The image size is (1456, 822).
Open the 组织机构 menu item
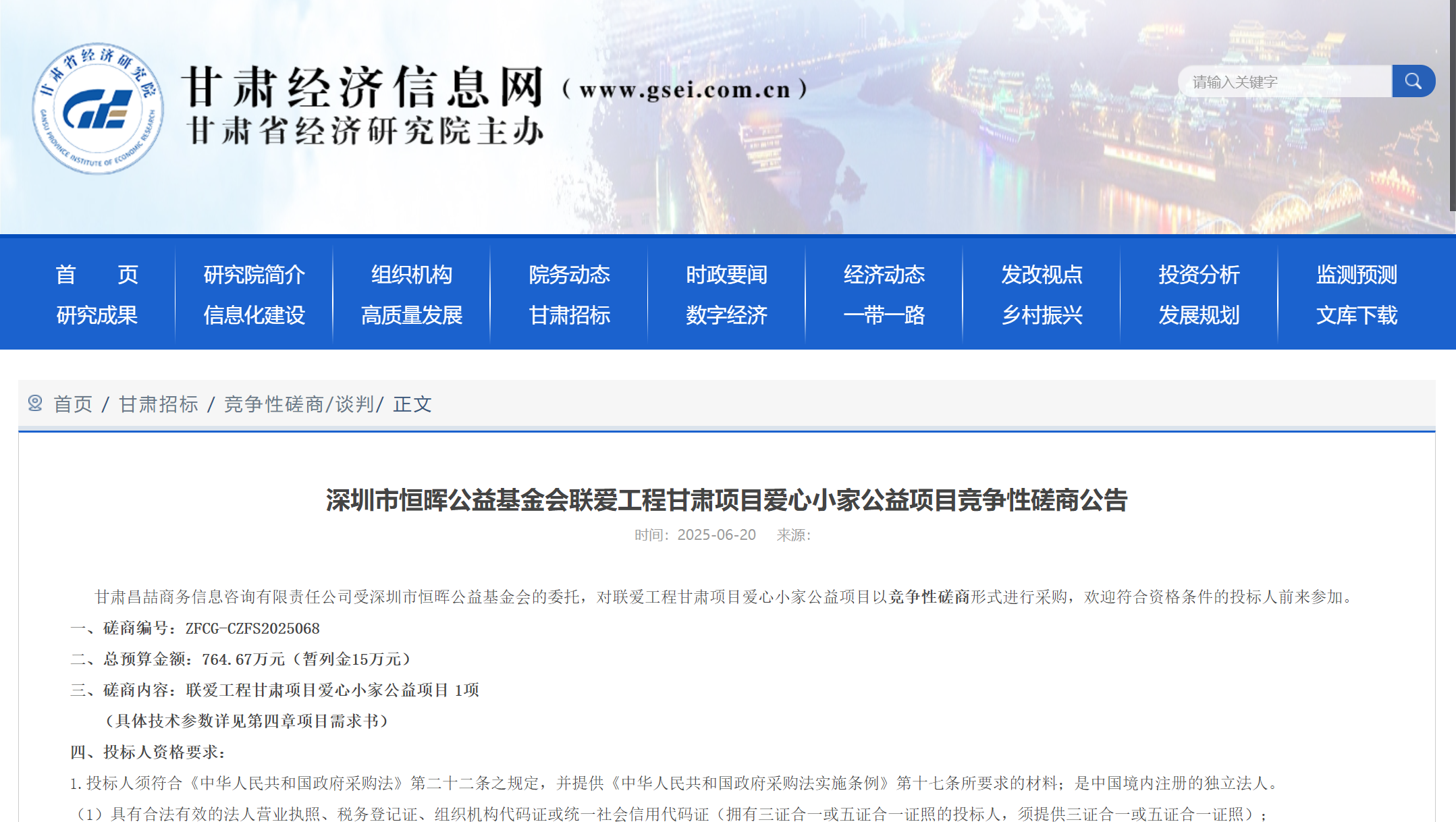412,275
